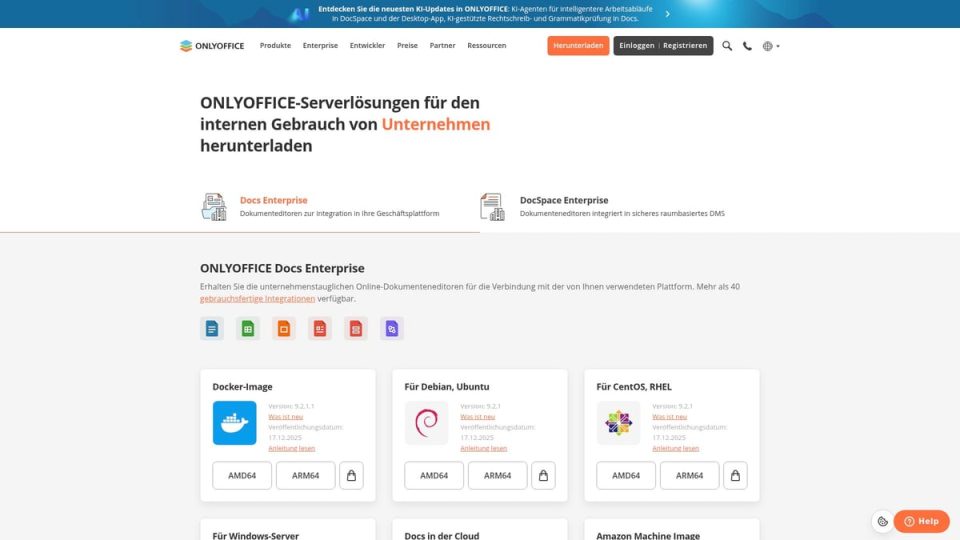The width and height of the screenshot is (960, 540).
Task: Click the orange presentation editor icon
Action: (x=284, y=329)
